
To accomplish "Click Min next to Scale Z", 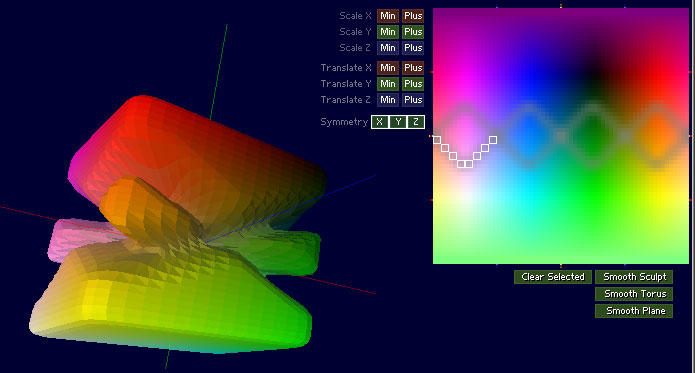I will click(387, 48).
